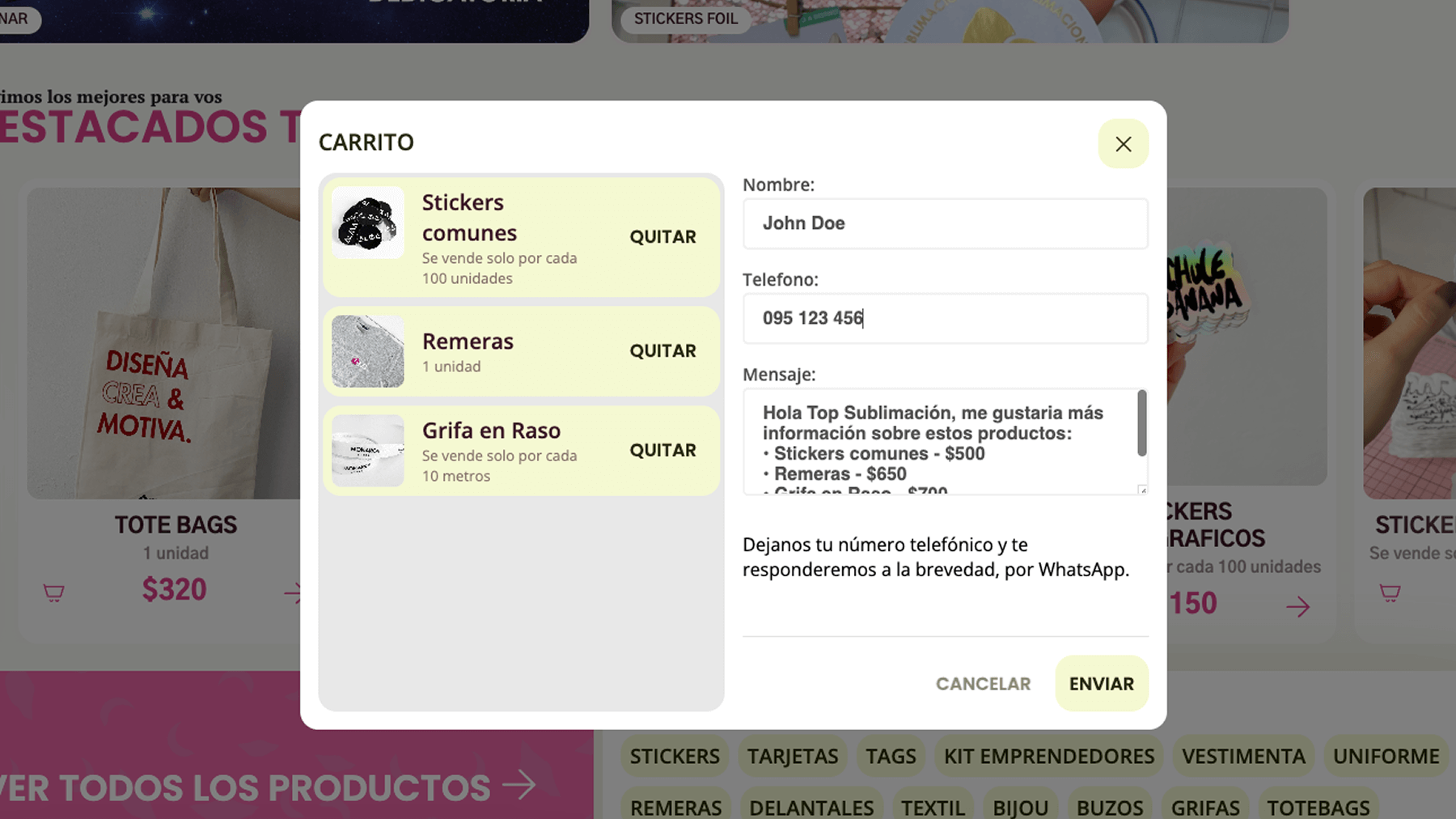Focus the Nombre input field
The width and height of the screenshot is (1456, 819).
(945, 223)
